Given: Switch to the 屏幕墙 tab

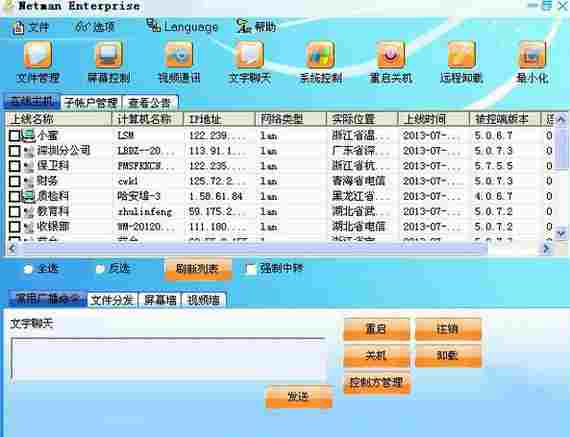Looking at the screenshot, I should pyautogui.click(x=160, y=300).
